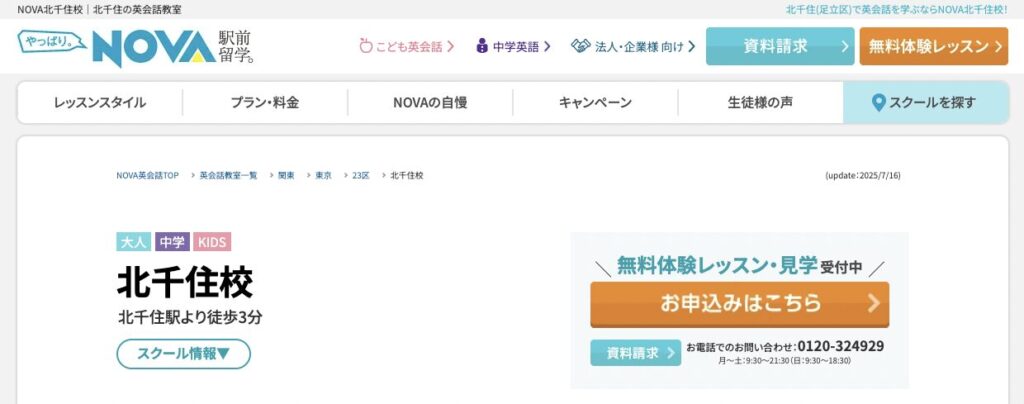Click the やっぱり speech bubble icon
The width and height of the screenshot is (1024, 404).
pyautogui.click(x=52, y=41)
